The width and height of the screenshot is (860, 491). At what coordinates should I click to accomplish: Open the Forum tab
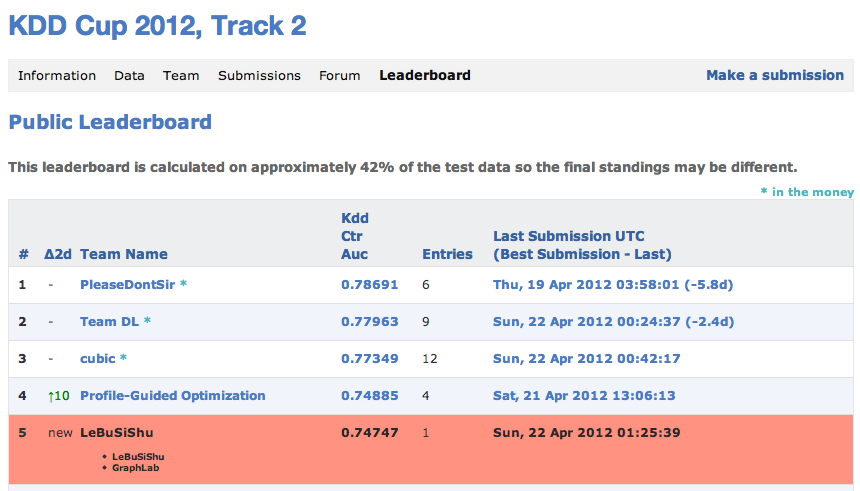pos(340,75)
